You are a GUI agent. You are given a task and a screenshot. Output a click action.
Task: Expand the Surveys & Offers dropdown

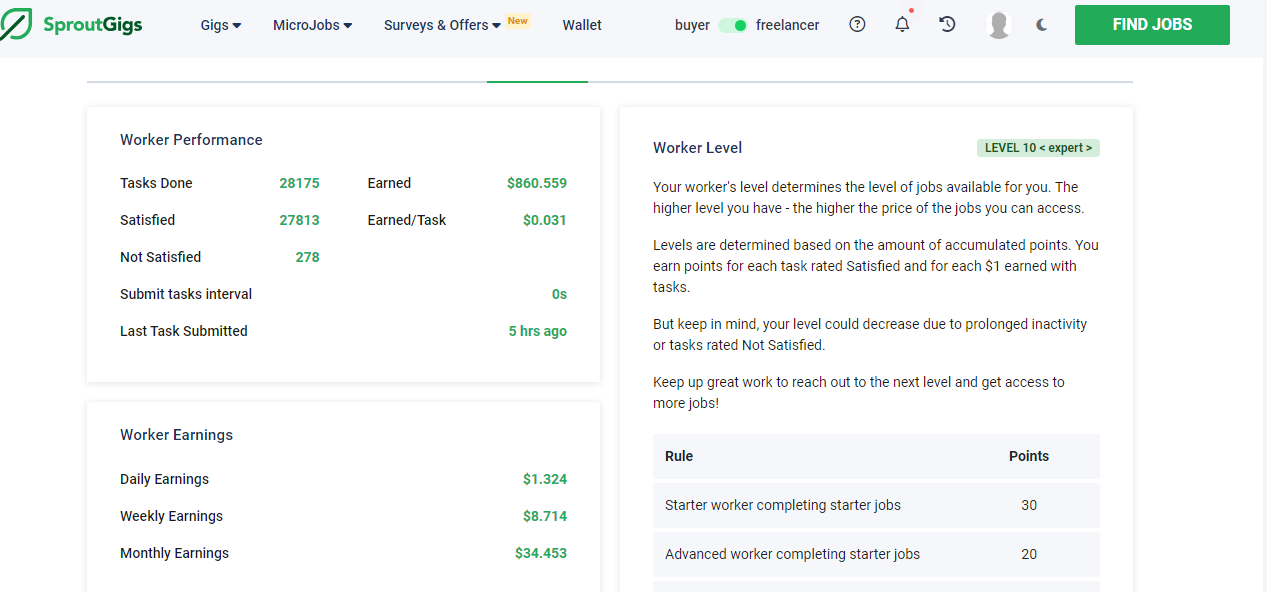pyautogui.click(x=442, y=25)
